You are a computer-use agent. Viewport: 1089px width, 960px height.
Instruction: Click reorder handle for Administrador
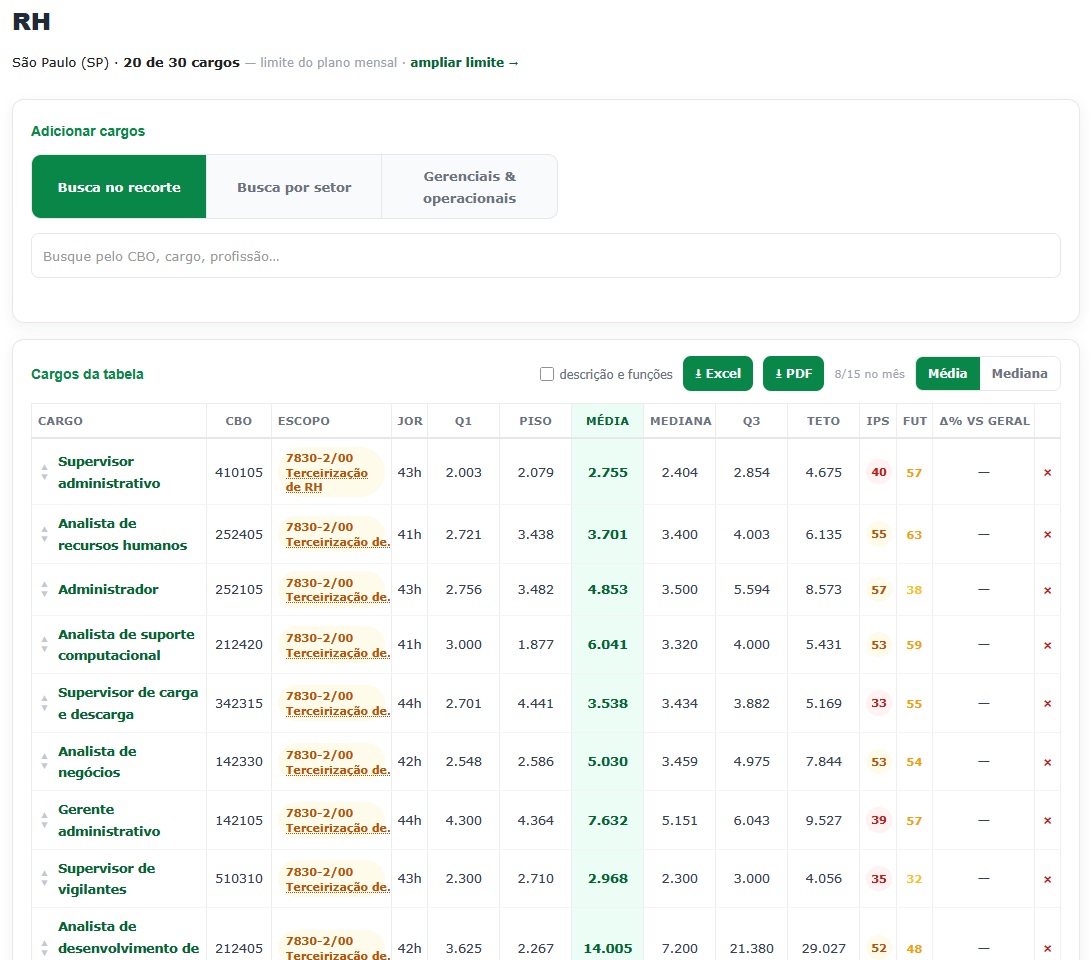(x=44, y=590)
